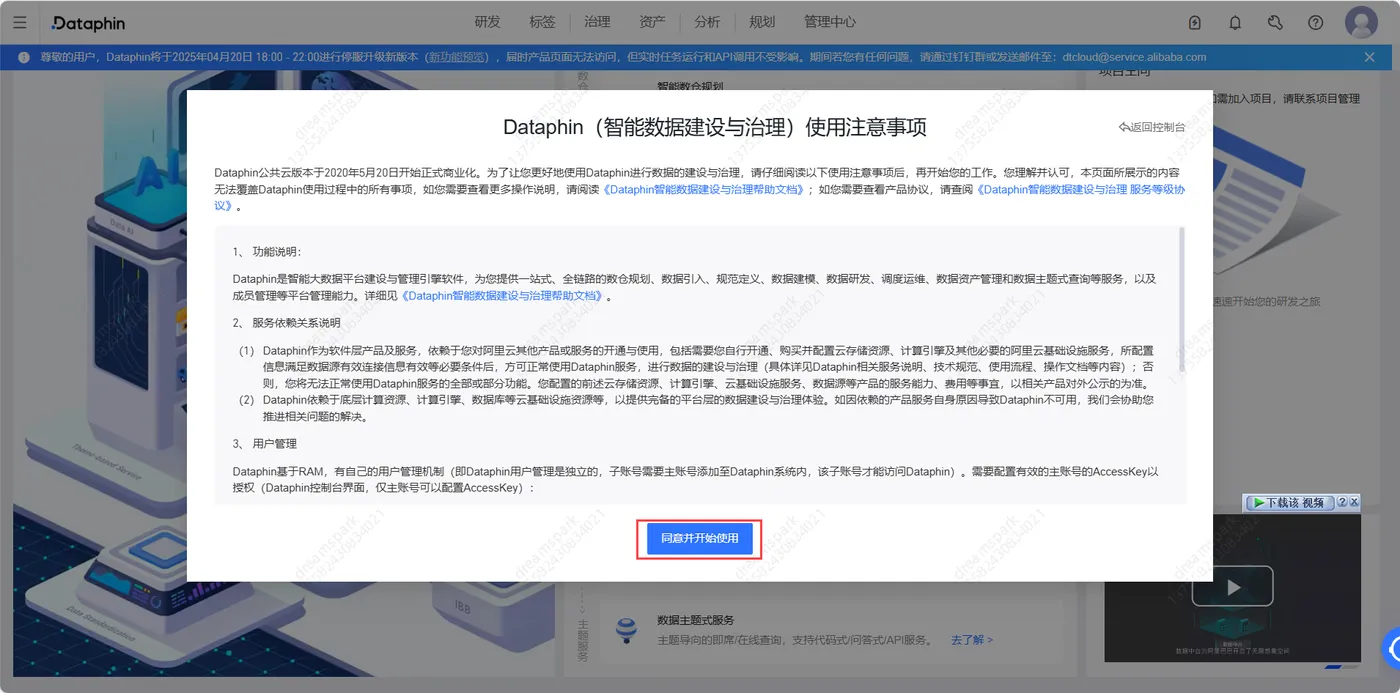Click the 去了解 > link for 数据主题式服务
This screenshot has height=693, width=1400.
coord(972,639)
